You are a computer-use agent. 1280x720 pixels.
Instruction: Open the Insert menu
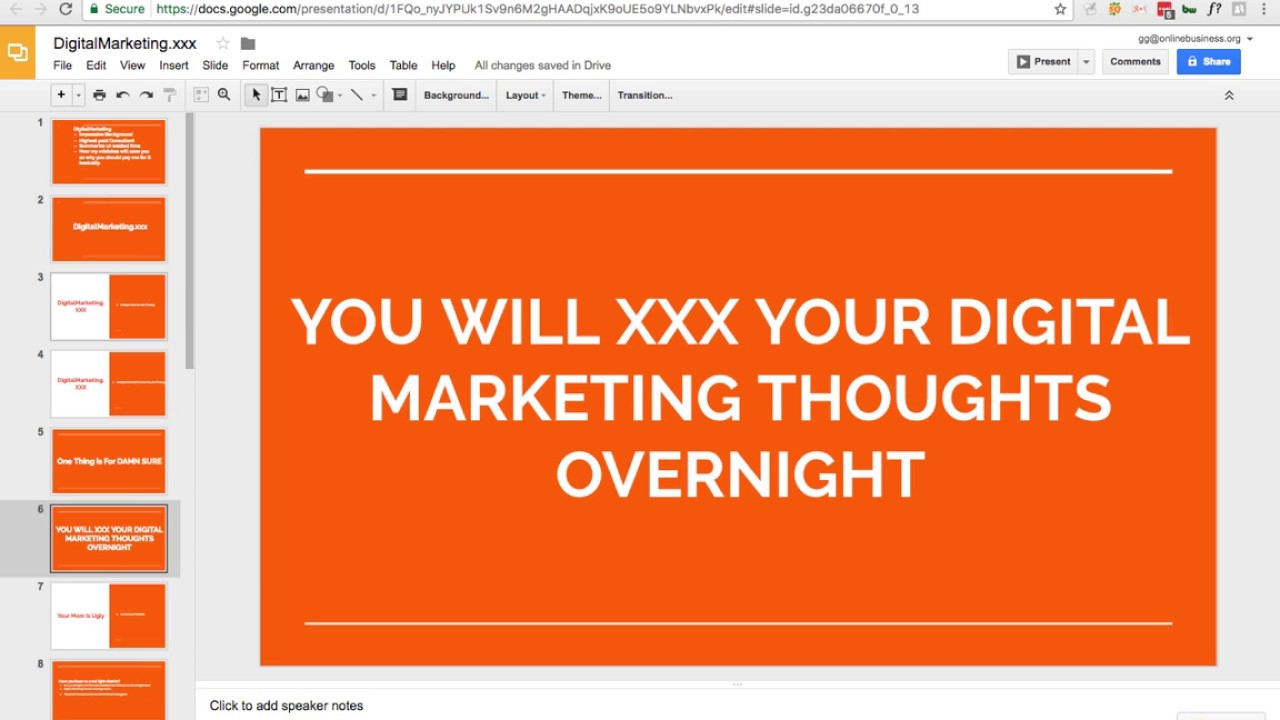pyautogui.click(x=174, y=65)
